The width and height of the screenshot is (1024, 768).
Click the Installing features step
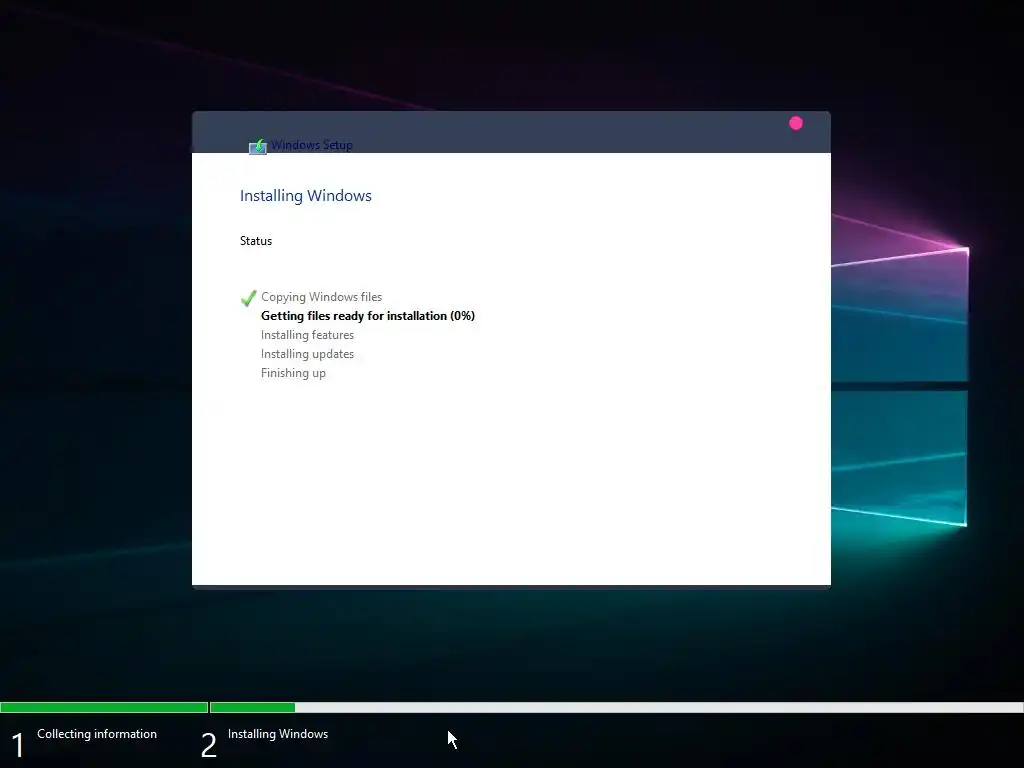[307, 334]
